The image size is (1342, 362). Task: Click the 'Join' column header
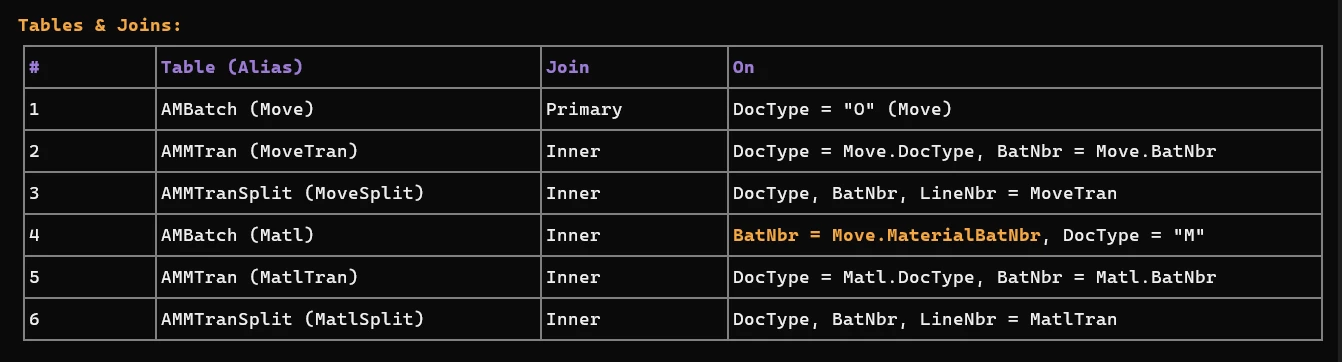pyautogui.click(x=634, y=67)
